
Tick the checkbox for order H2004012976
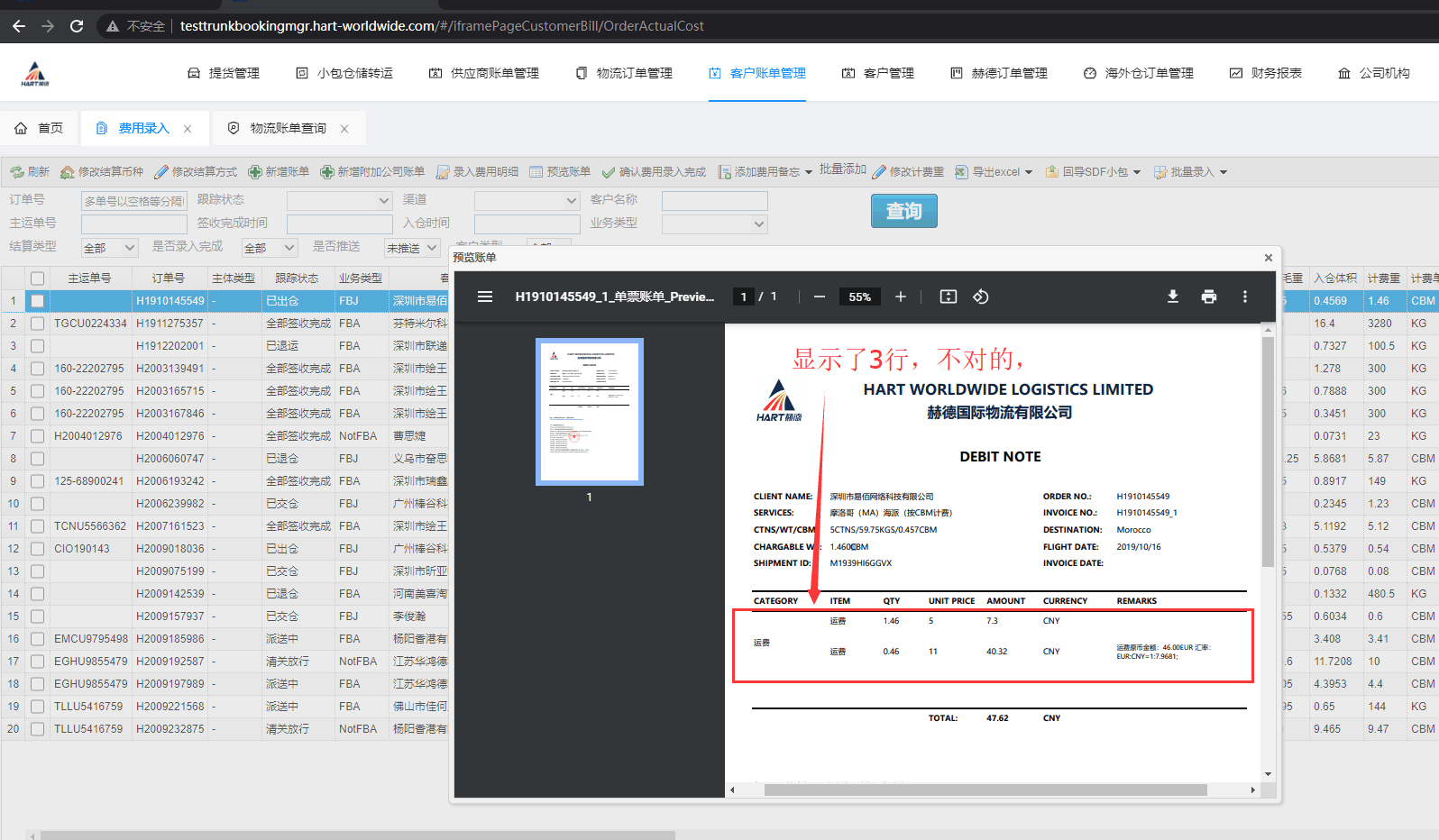pos(37,436)
